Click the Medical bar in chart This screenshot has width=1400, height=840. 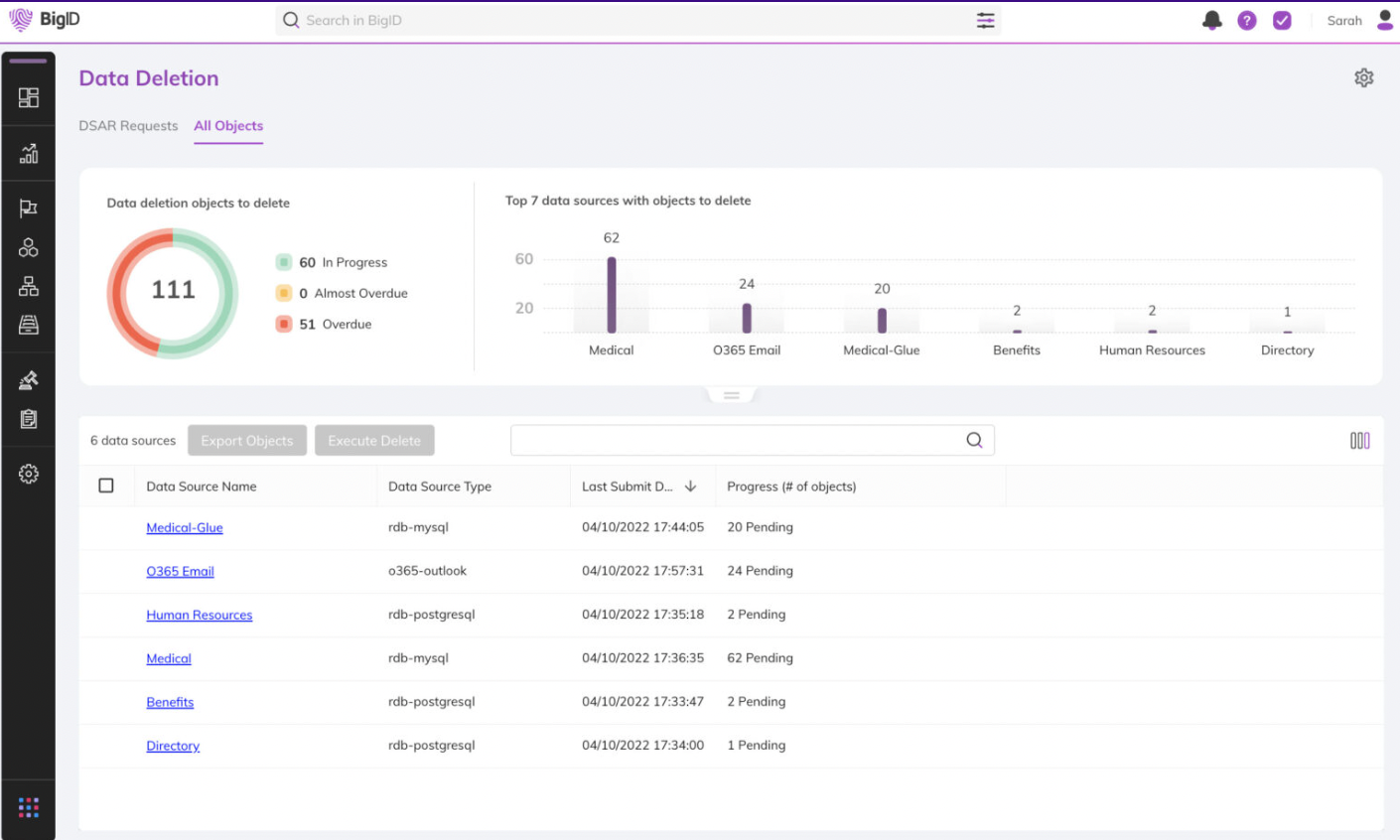tap(612, 295)
